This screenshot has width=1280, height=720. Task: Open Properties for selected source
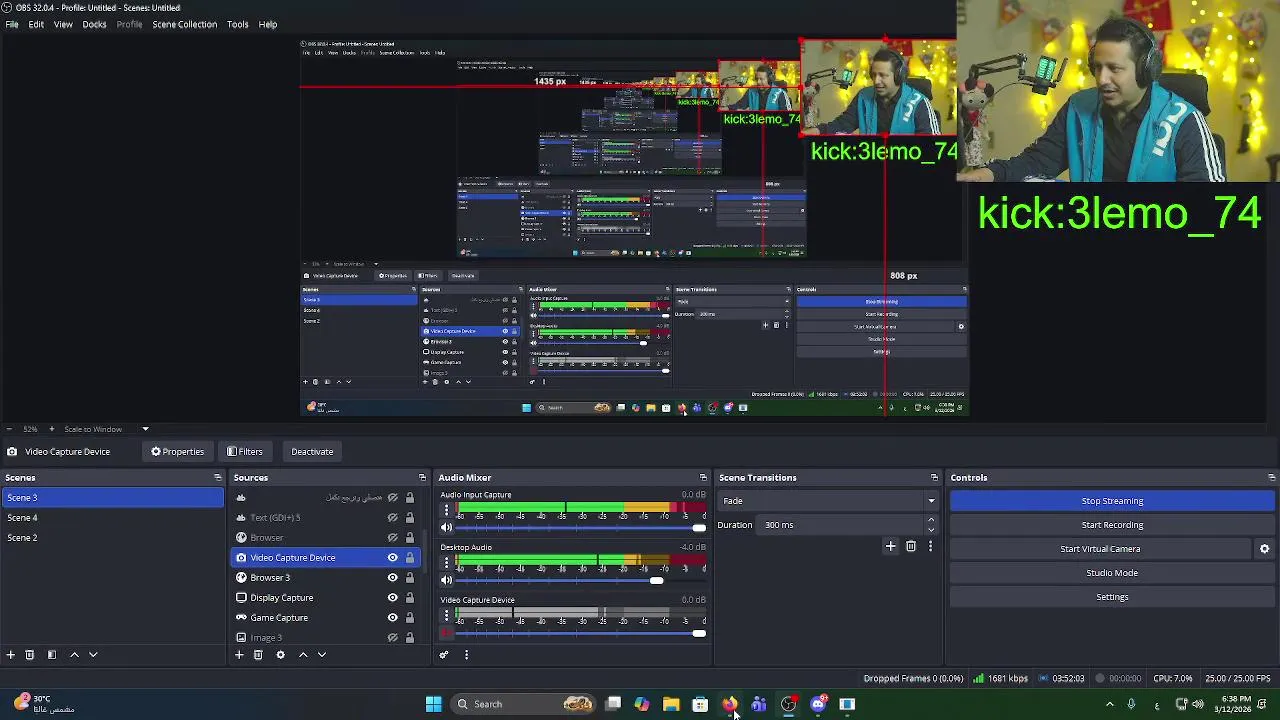[x=178, y=452]
